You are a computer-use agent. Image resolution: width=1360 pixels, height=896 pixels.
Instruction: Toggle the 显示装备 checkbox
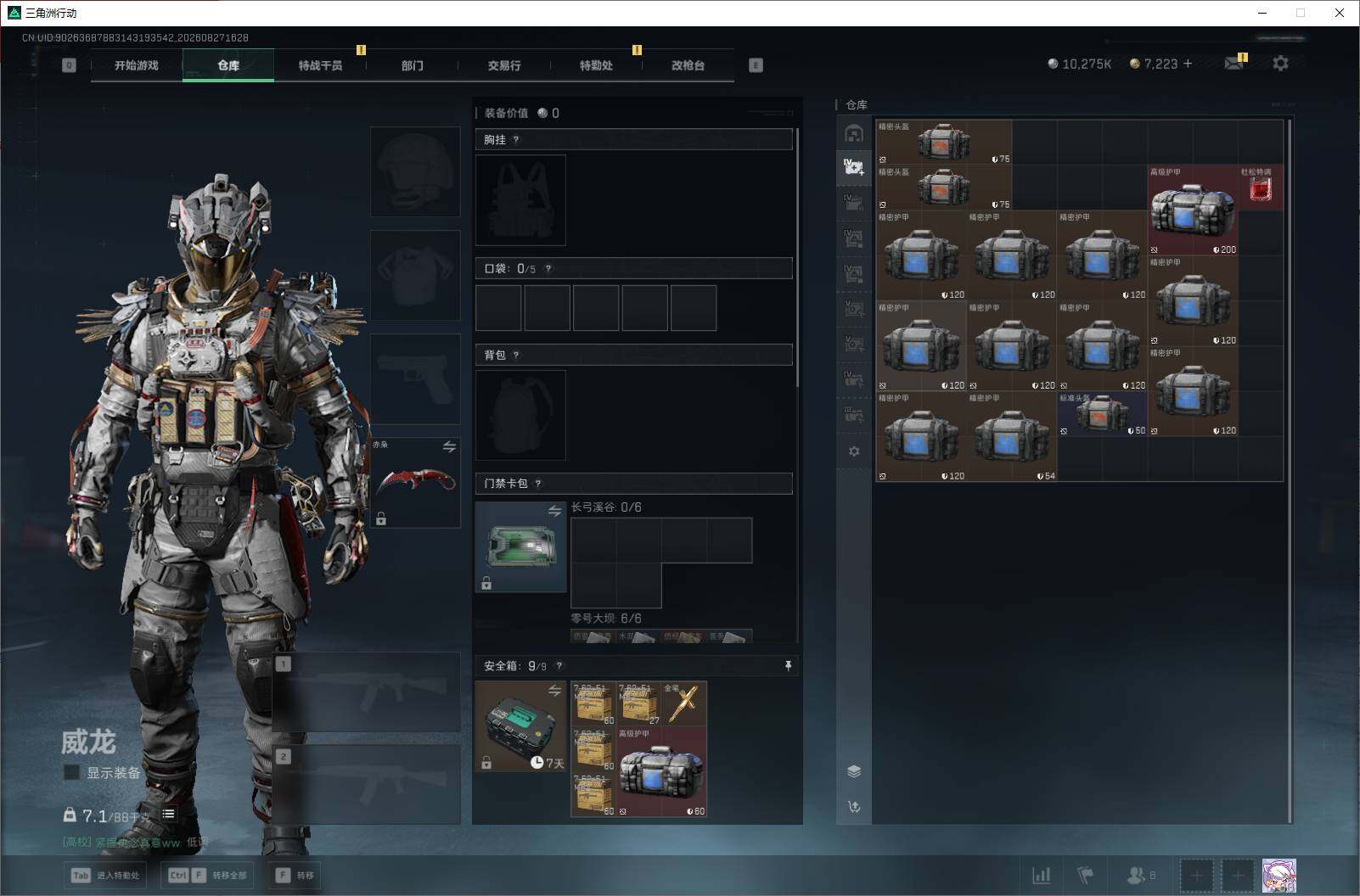pos(72,772)
